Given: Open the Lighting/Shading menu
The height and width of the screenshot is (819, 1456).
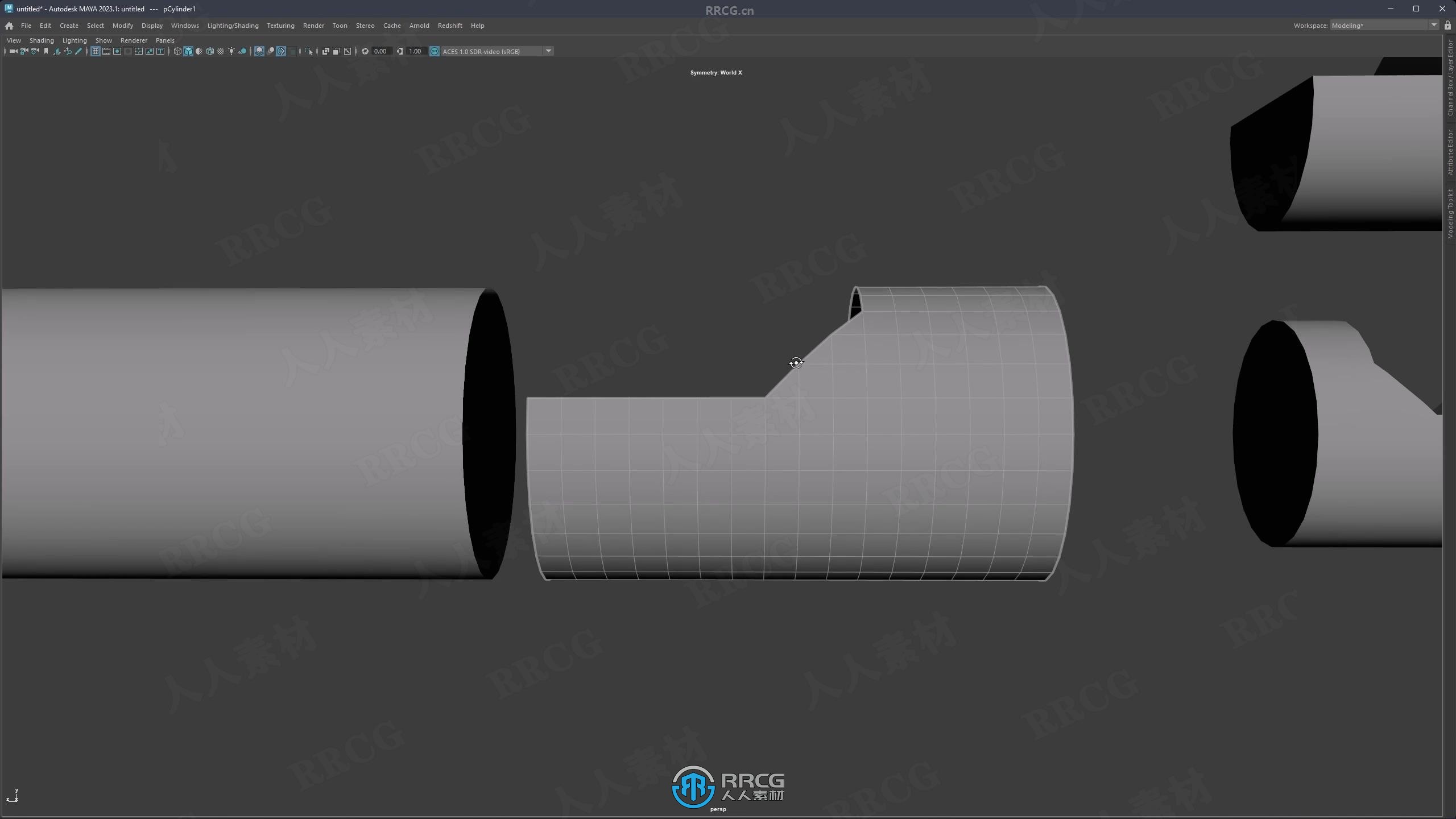Looking at the screenshot, I should pyautogui.click(x=233, y=26).
